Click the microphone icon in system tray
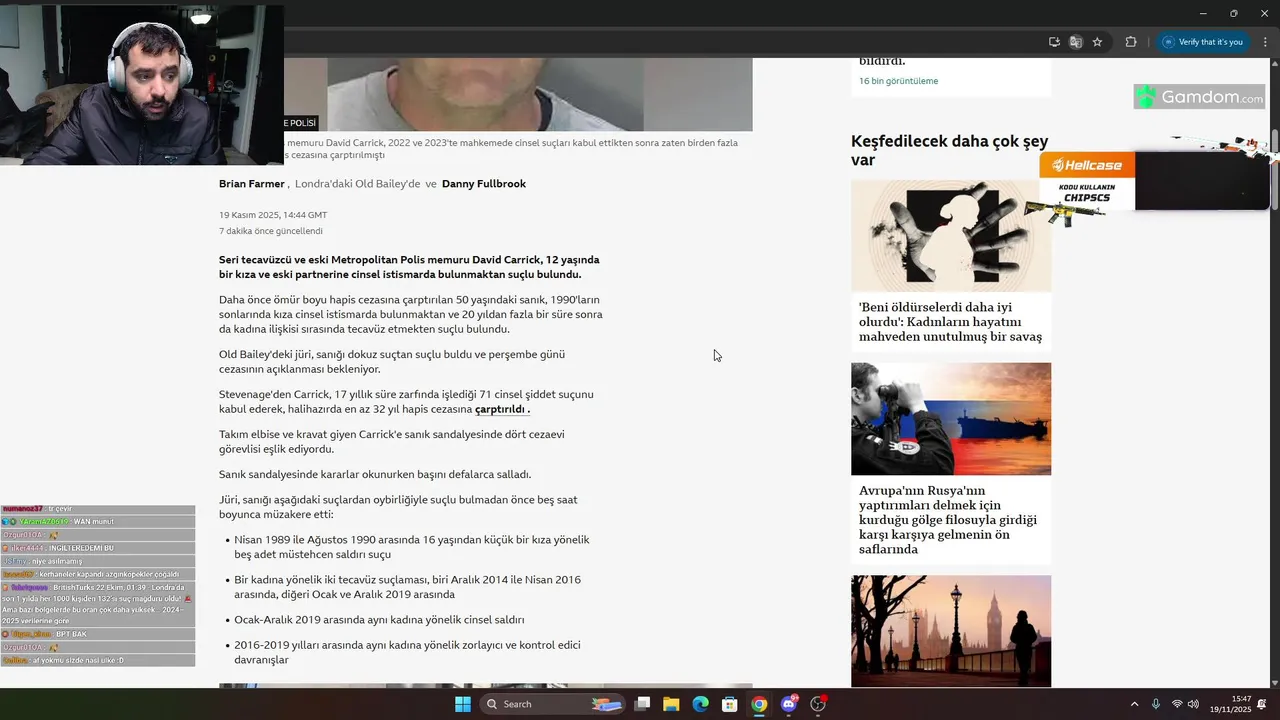1280x720 pixels. [1156, 704]
